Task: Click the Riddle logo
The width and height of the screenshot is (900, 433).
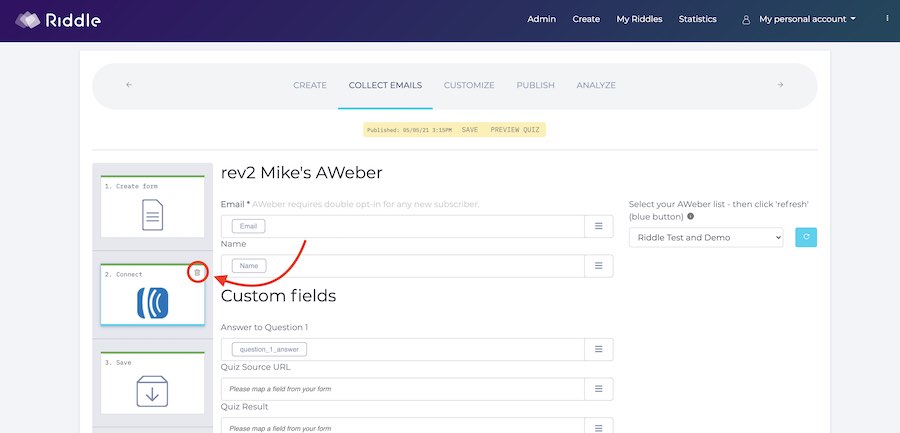Action: tap(58, 20)
